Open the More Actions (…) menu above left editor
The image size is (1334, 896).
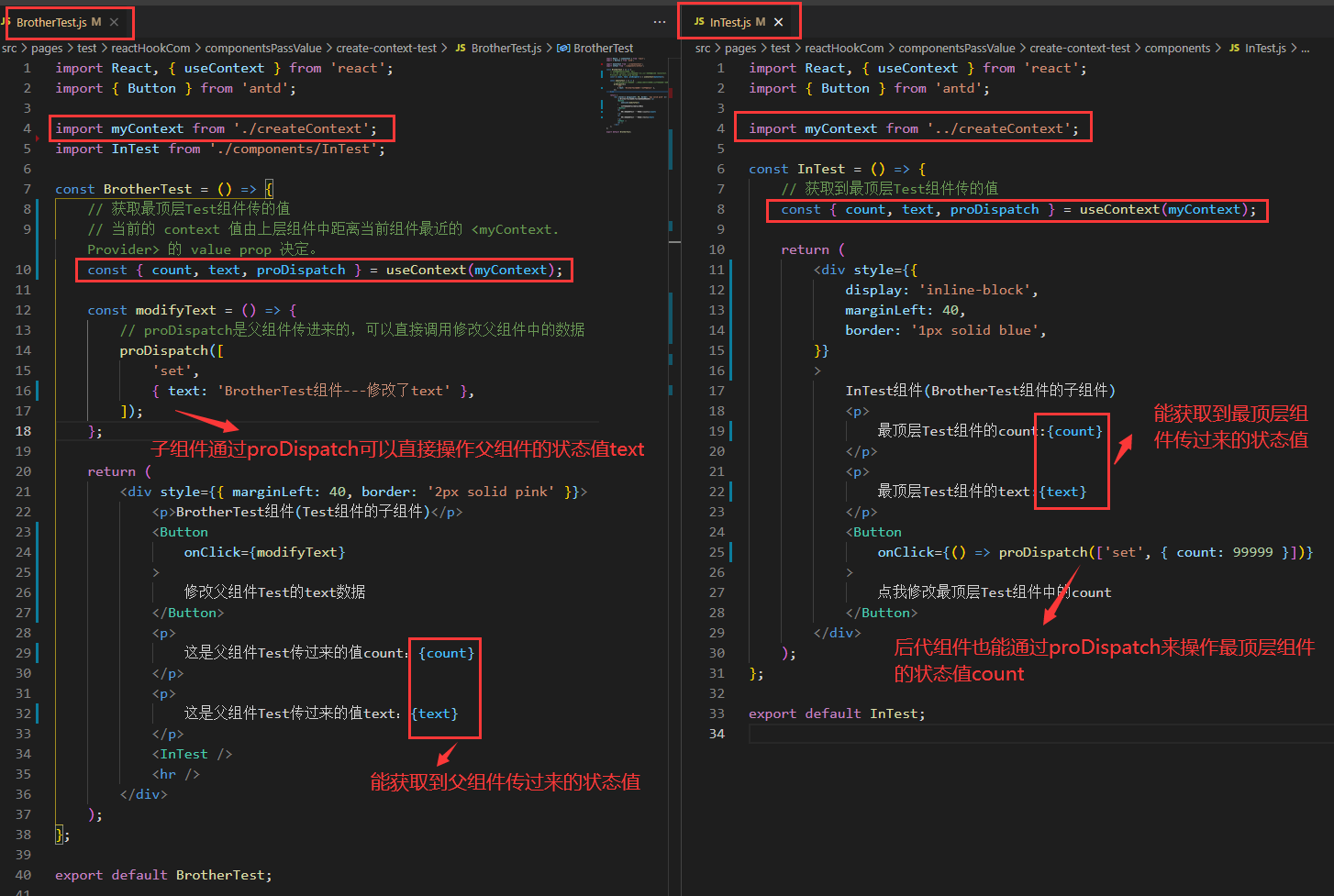pyautogui.click(x=659, y=21)
